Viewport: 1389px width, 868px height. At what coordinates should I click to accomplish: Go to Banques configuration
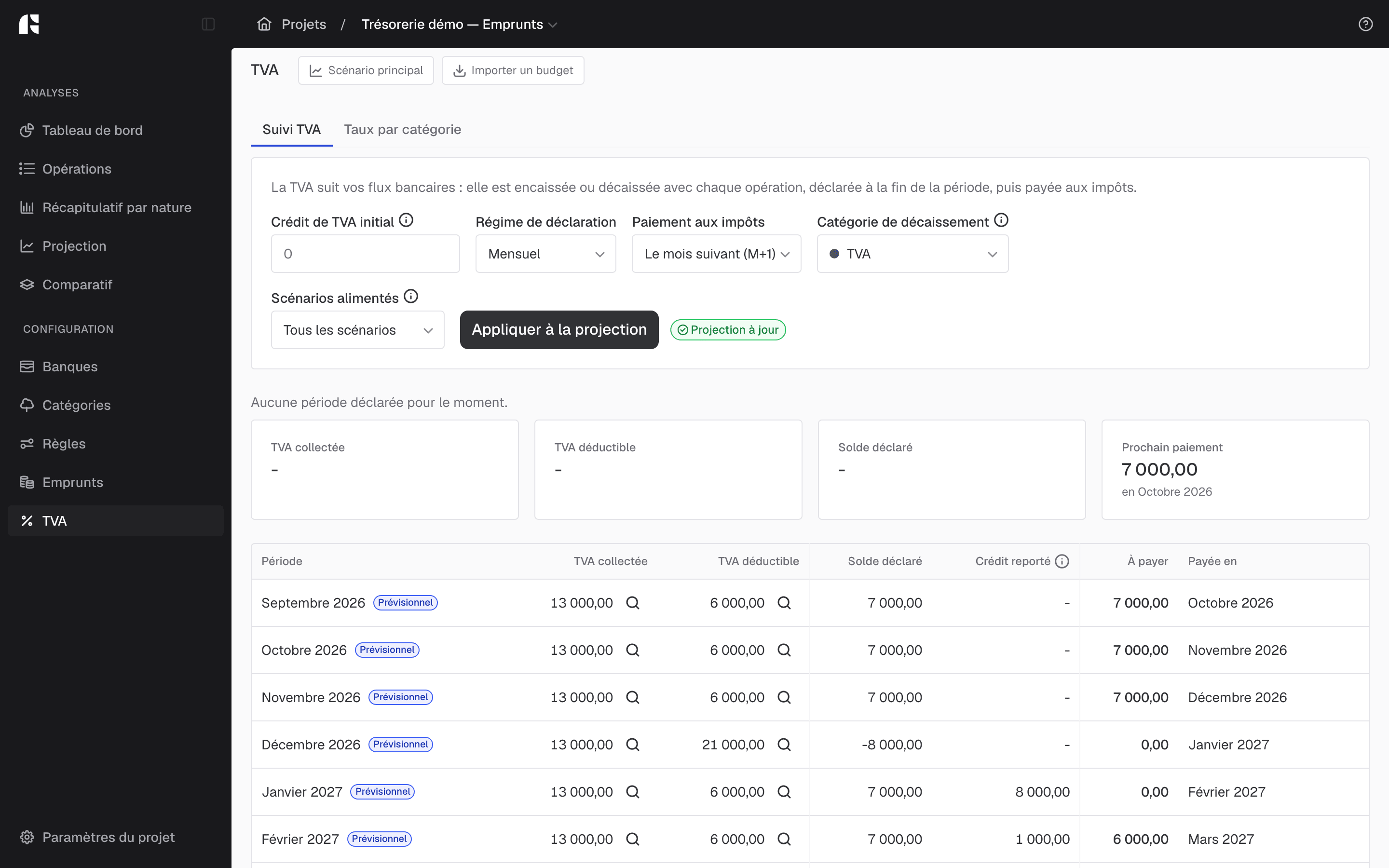(115, 366)
